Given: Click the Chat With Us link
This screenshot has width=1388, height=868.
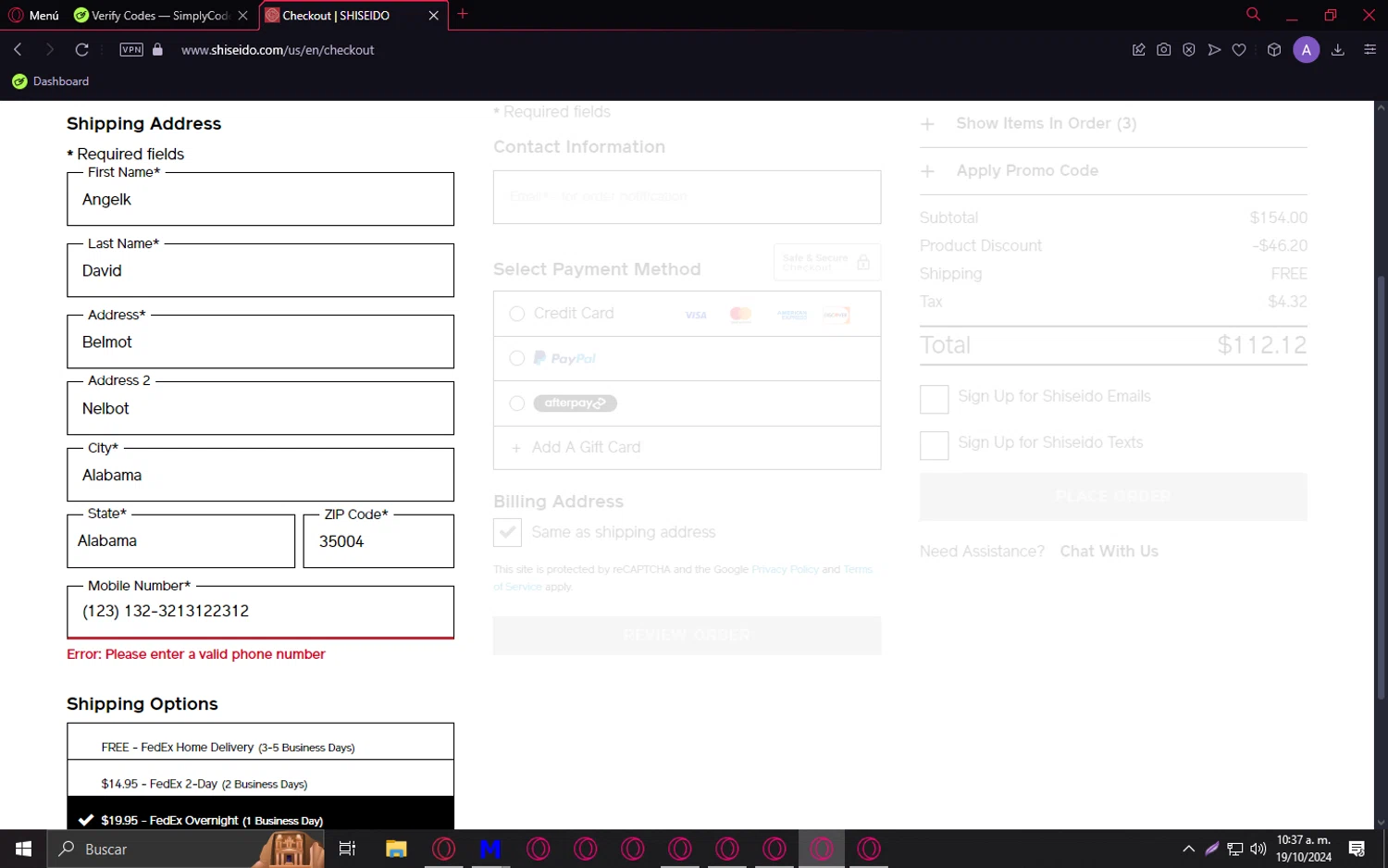Looking at the screenshot, I should 1109,552.
